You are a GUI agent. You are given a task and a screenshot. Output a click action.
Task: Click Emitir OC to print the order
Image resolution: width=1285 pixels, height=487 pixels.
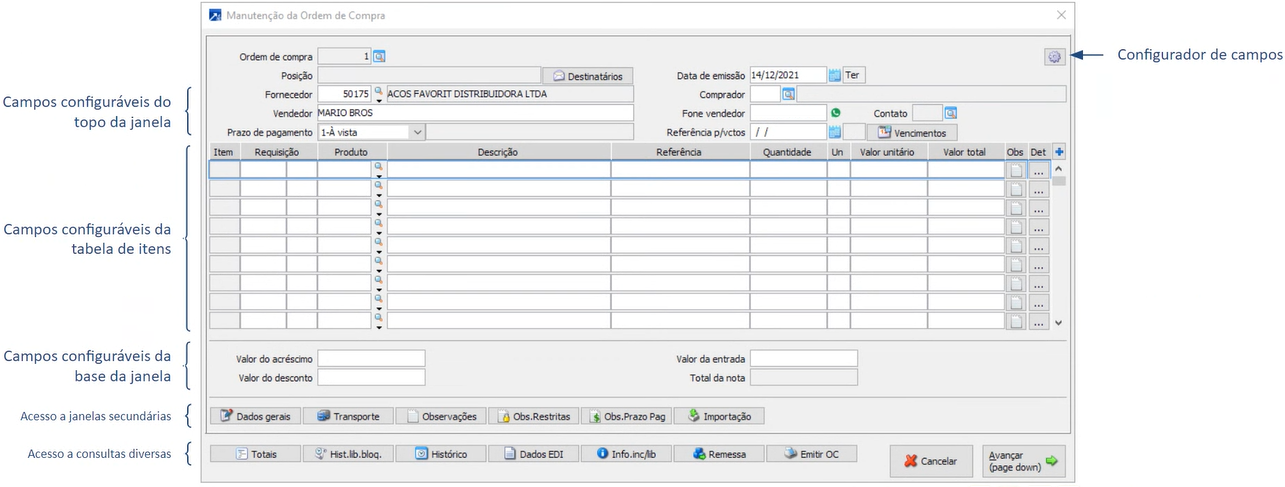pyautogui.click(x=811, y=453)
